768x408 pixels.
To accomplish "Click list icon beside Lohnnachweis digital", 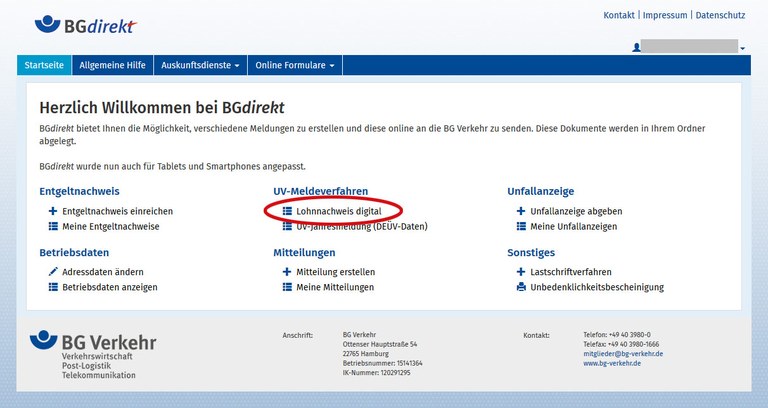I will pyautogui.click(x=287, y=211).
